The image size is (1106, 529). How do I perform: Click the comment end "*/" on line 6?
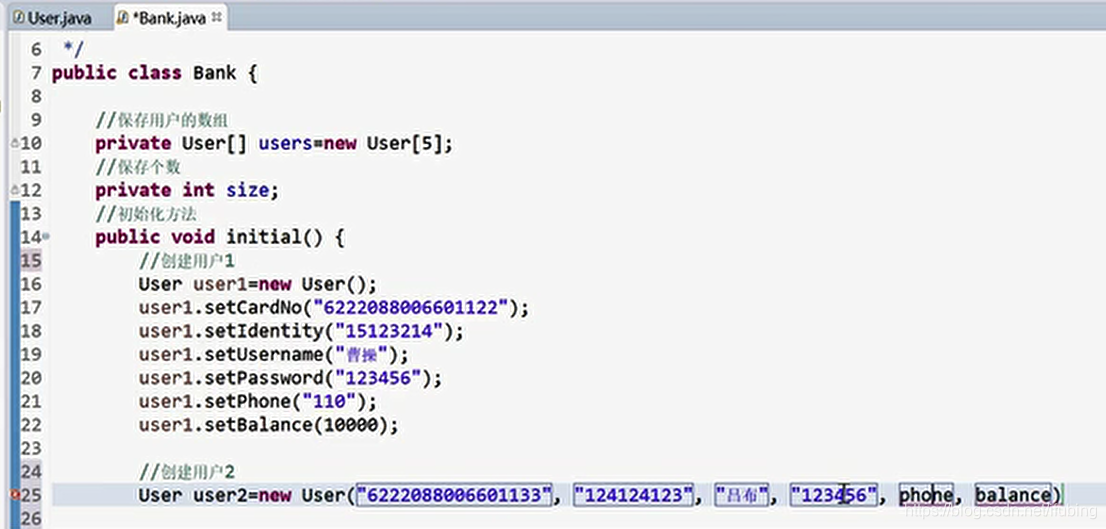(74, 49)
